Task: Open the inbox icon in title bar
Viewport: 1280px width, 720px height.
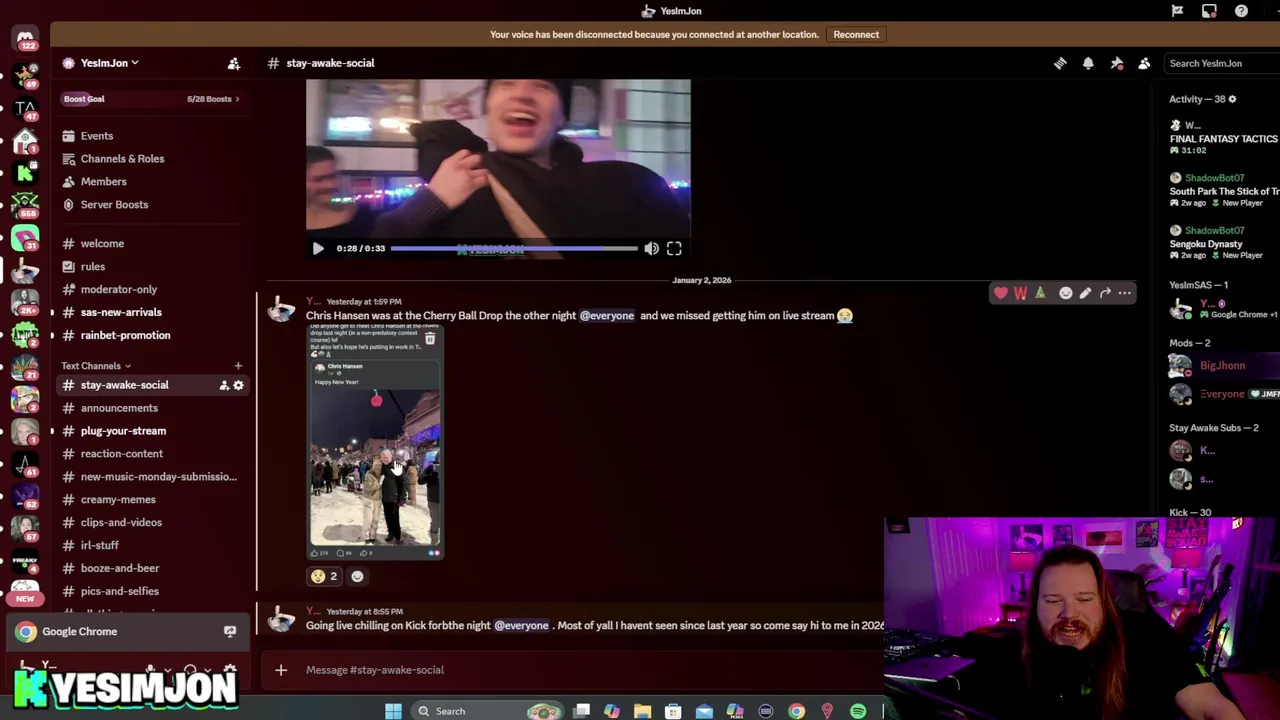Action: pos(1209,11)
